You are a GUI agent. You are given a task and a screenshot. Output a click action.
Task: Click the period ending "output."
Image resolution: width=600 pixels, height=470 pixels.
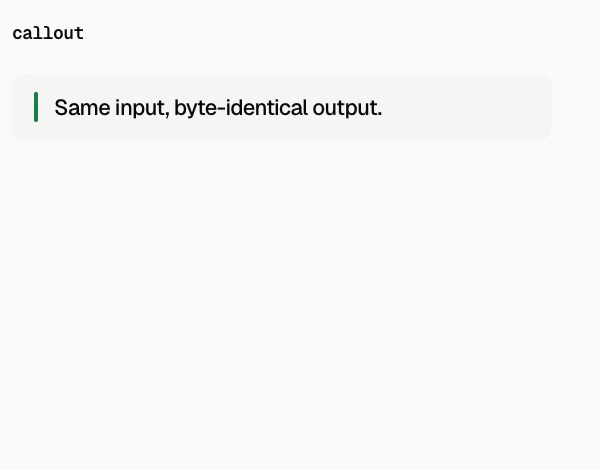379,114
